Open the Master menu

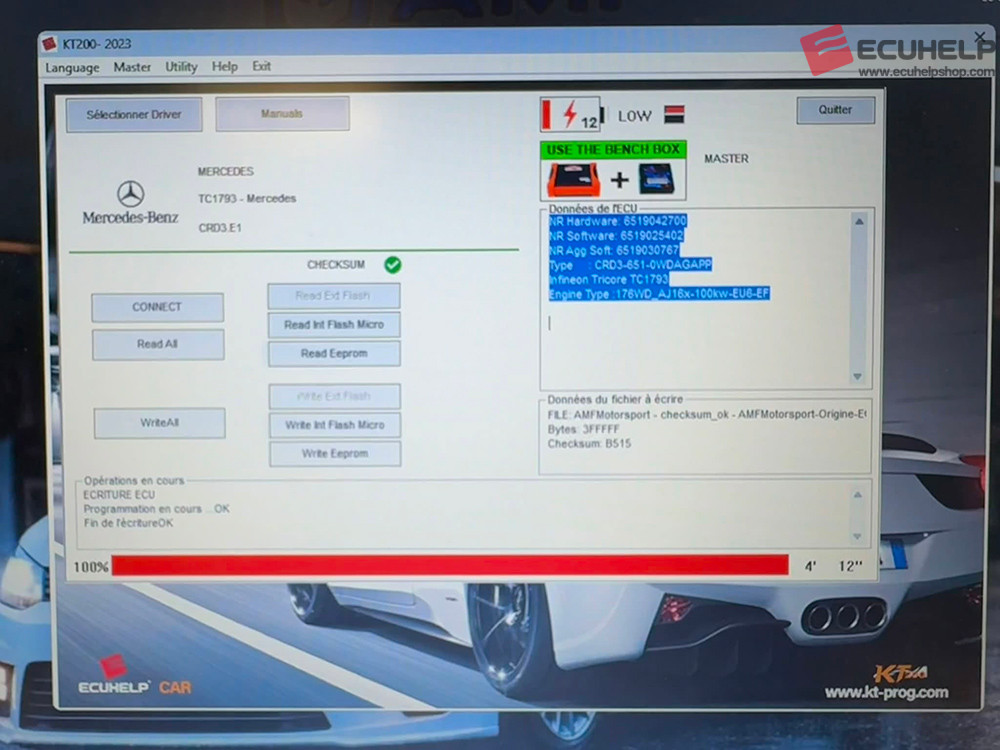coord(132,67)
